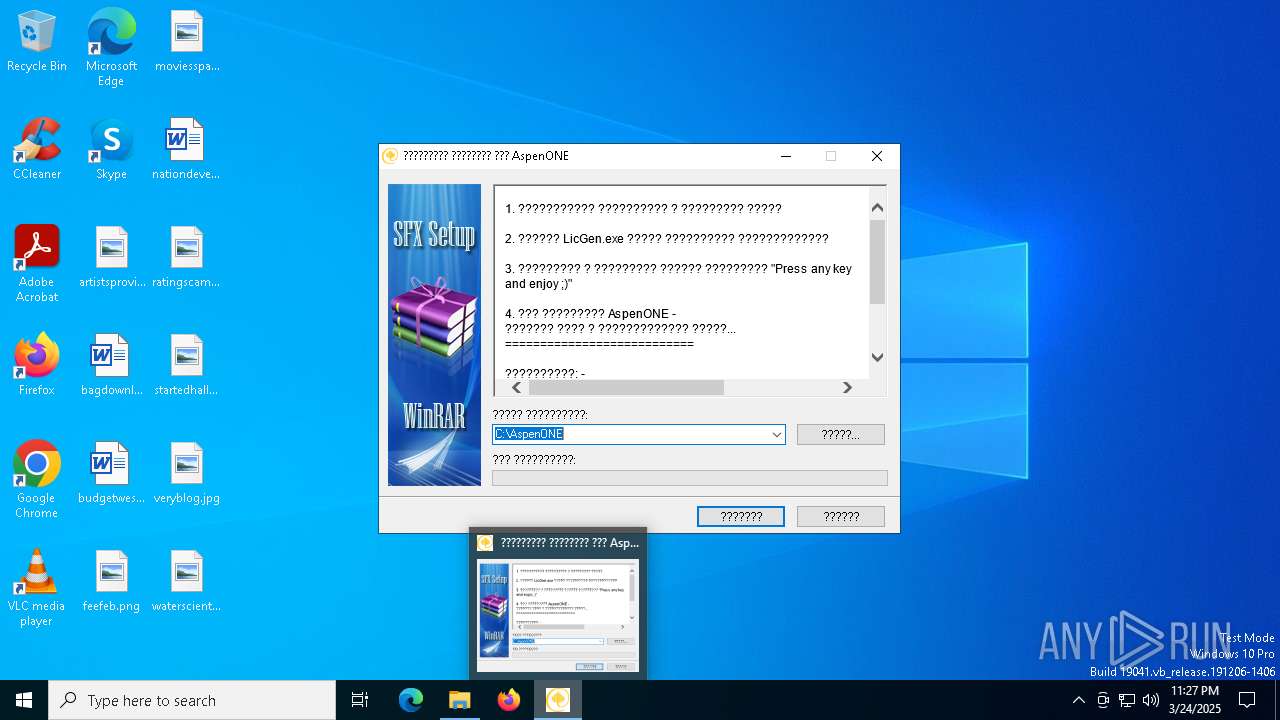Open the volume control tray icon

(x=1151, y=700)
